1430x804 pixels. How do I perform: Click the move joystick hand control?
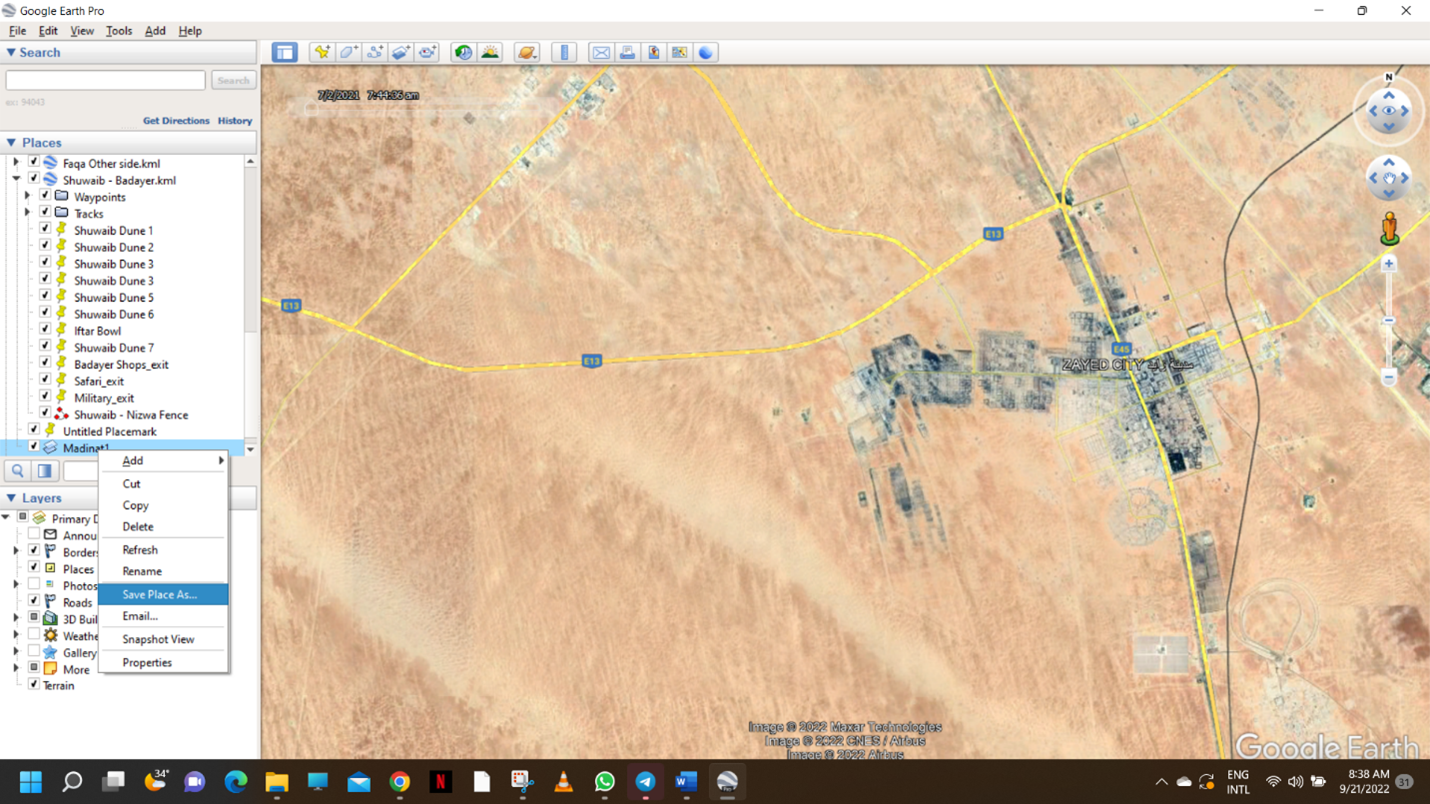(1389, 178)
